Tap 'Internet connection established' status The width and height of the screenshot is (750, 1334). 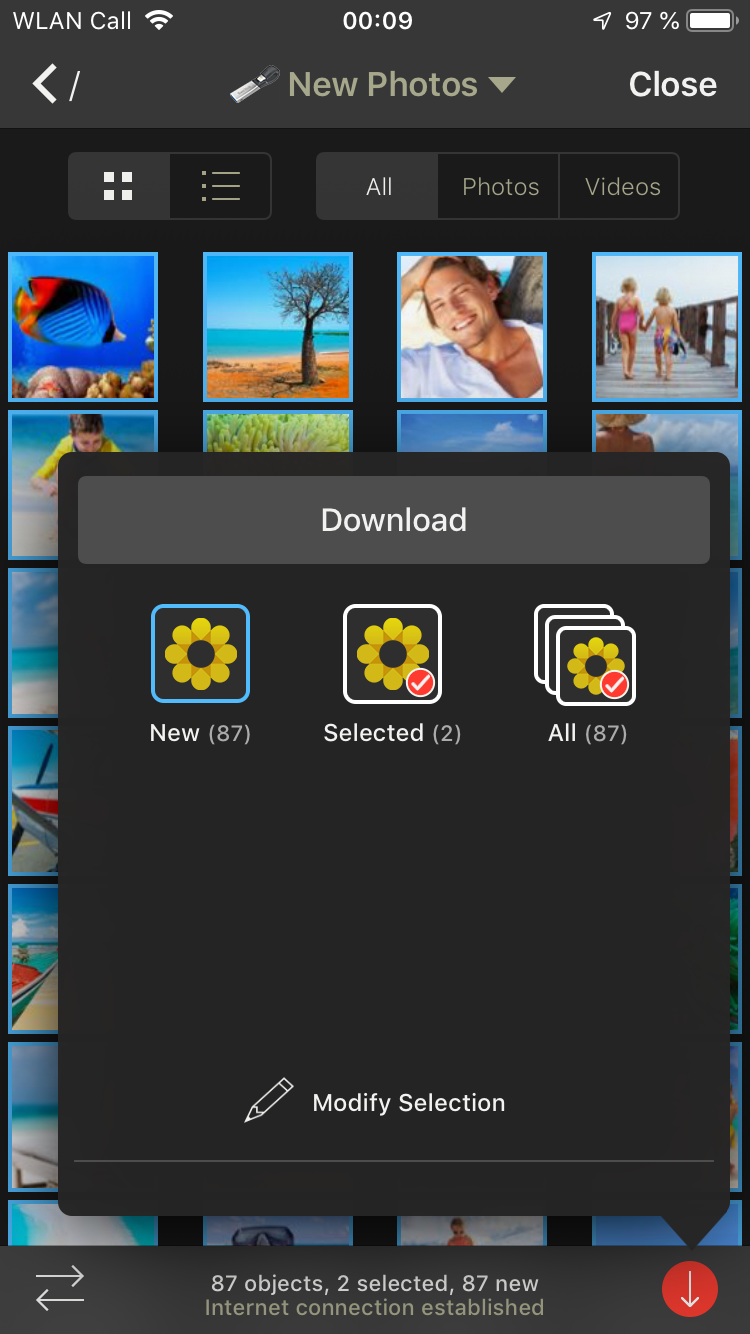pyautogui.click(x=375, y=1308)
